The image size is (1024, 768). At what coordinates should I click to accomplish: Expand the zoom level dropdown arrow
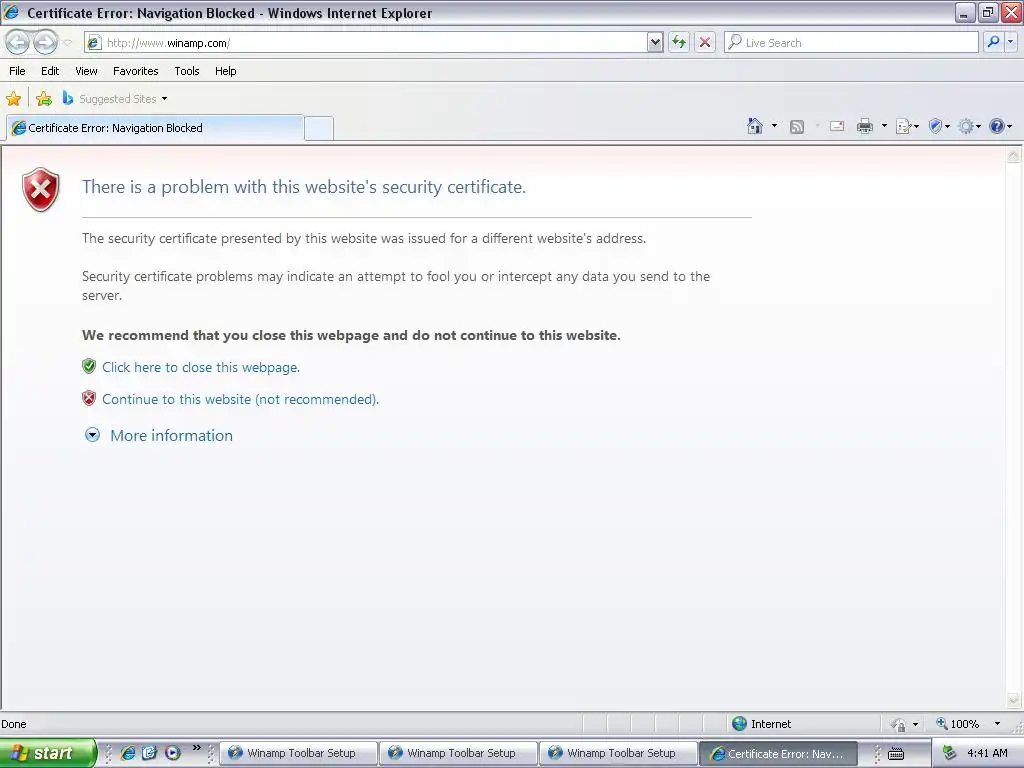pos(997,724)
